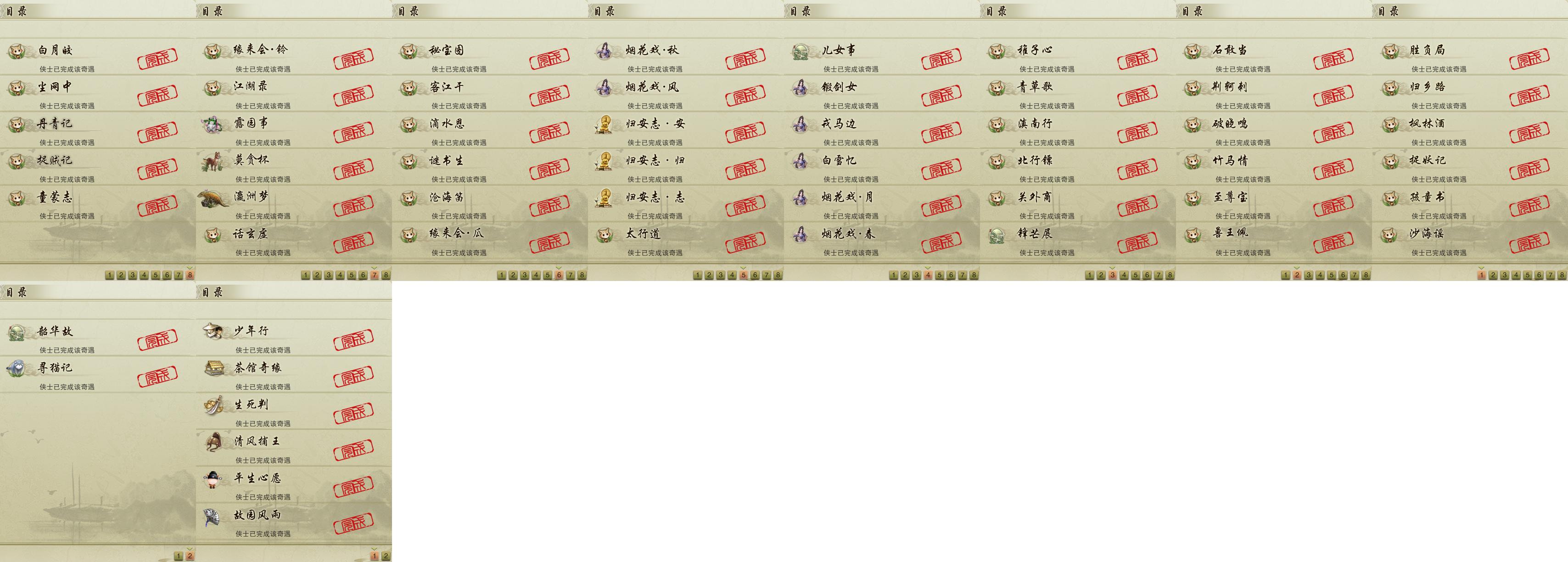
Task: Switch to page 2 below 故园风雨 list
Action: (386, 556)
